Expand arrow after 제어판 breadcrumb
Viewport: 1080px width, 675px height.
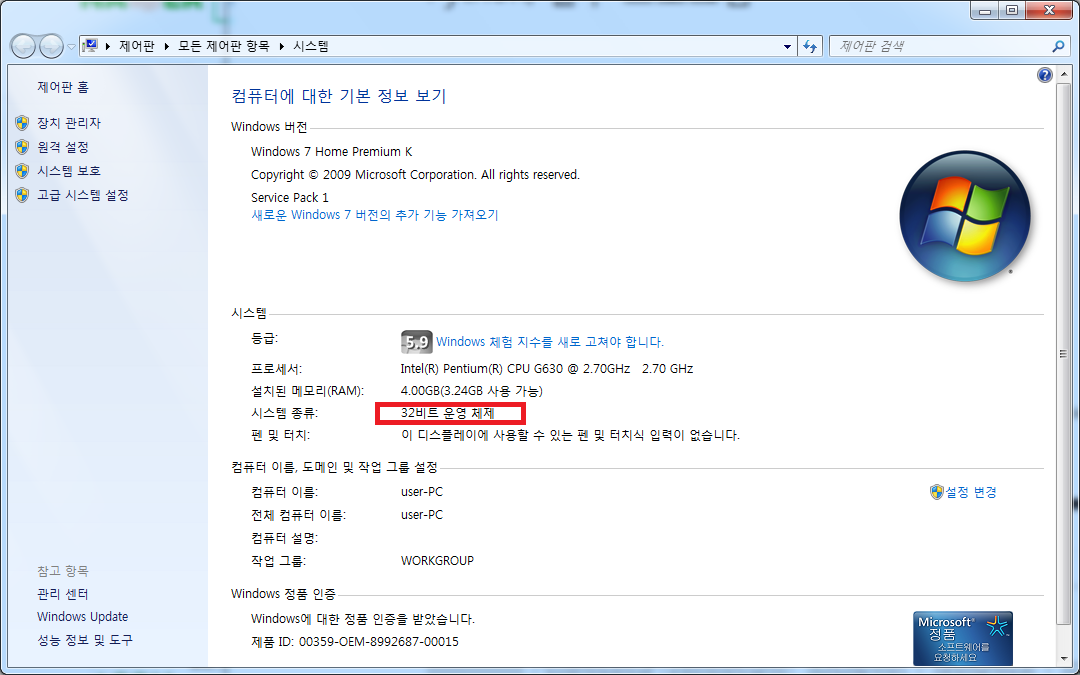click(166, 46)
